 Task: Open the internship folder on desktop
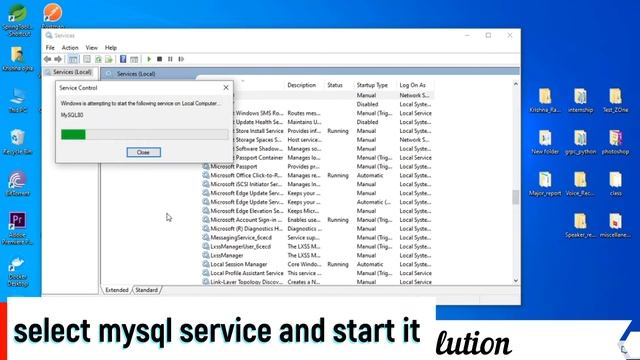tap(580, 100)
